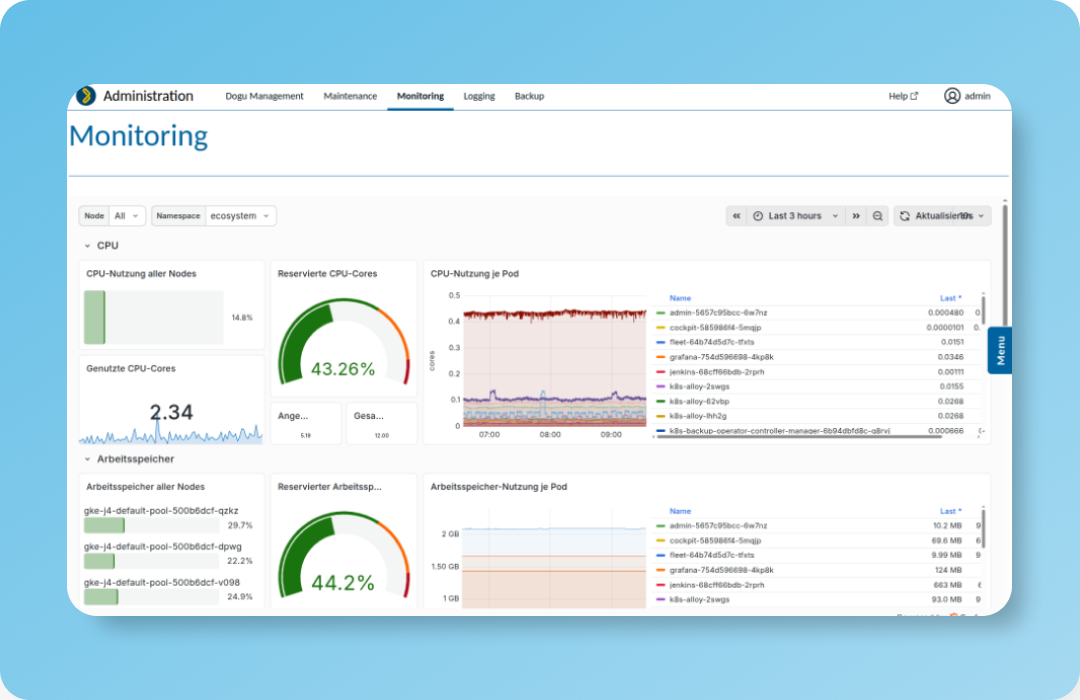Sort CPU pod legend by Last column
Screen dimensions: 1080x700
[x=951, y=298]
